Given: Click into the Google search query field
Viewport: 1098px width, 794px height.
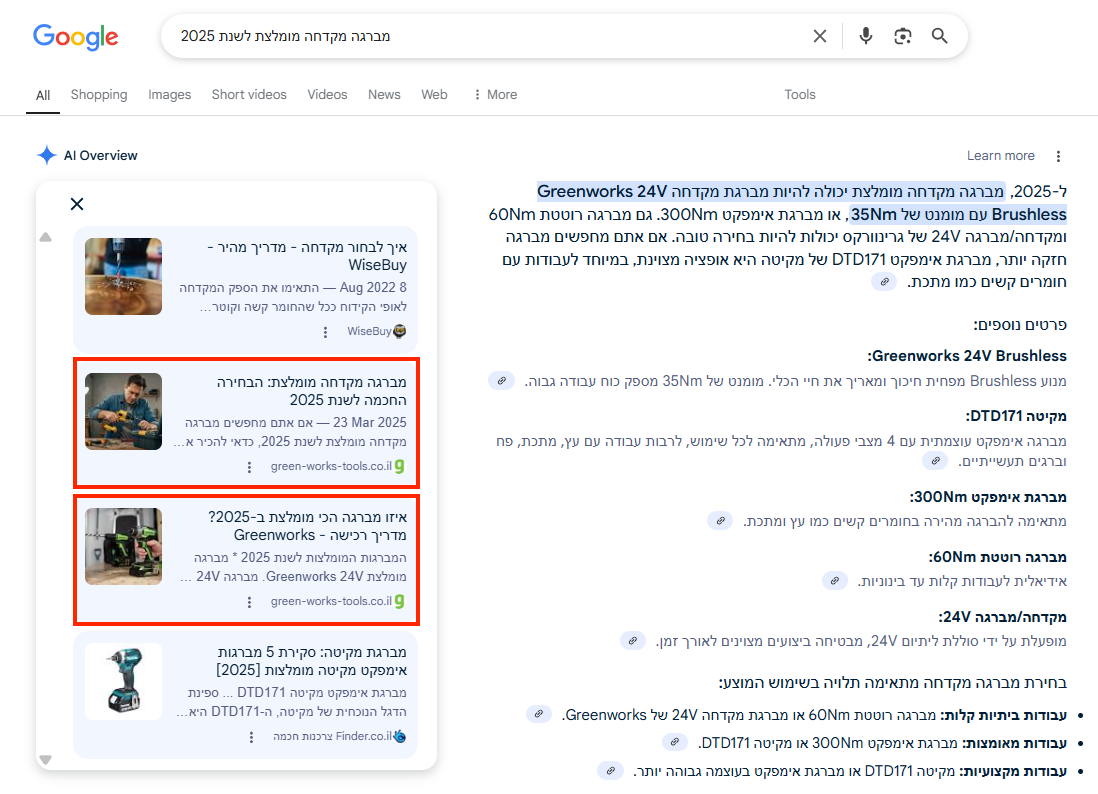Looking at the screenshot, I should pos(483,36).
